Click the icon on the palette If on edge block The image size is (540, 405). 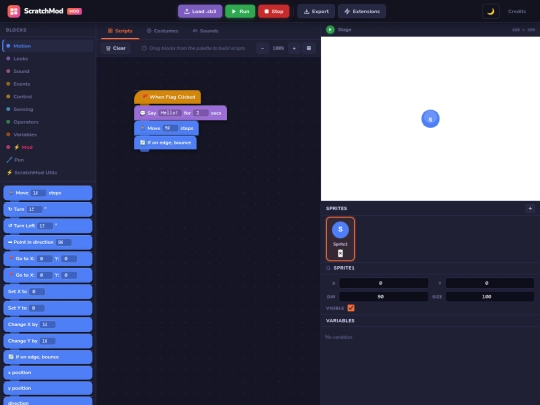point(11,357)
